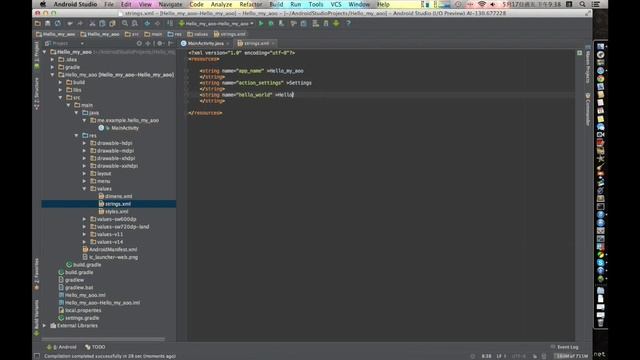Click the Save All toolbar icon
The height and width of the screenshot is (360, 640).
pyautogui.click(x=48, y=24)
